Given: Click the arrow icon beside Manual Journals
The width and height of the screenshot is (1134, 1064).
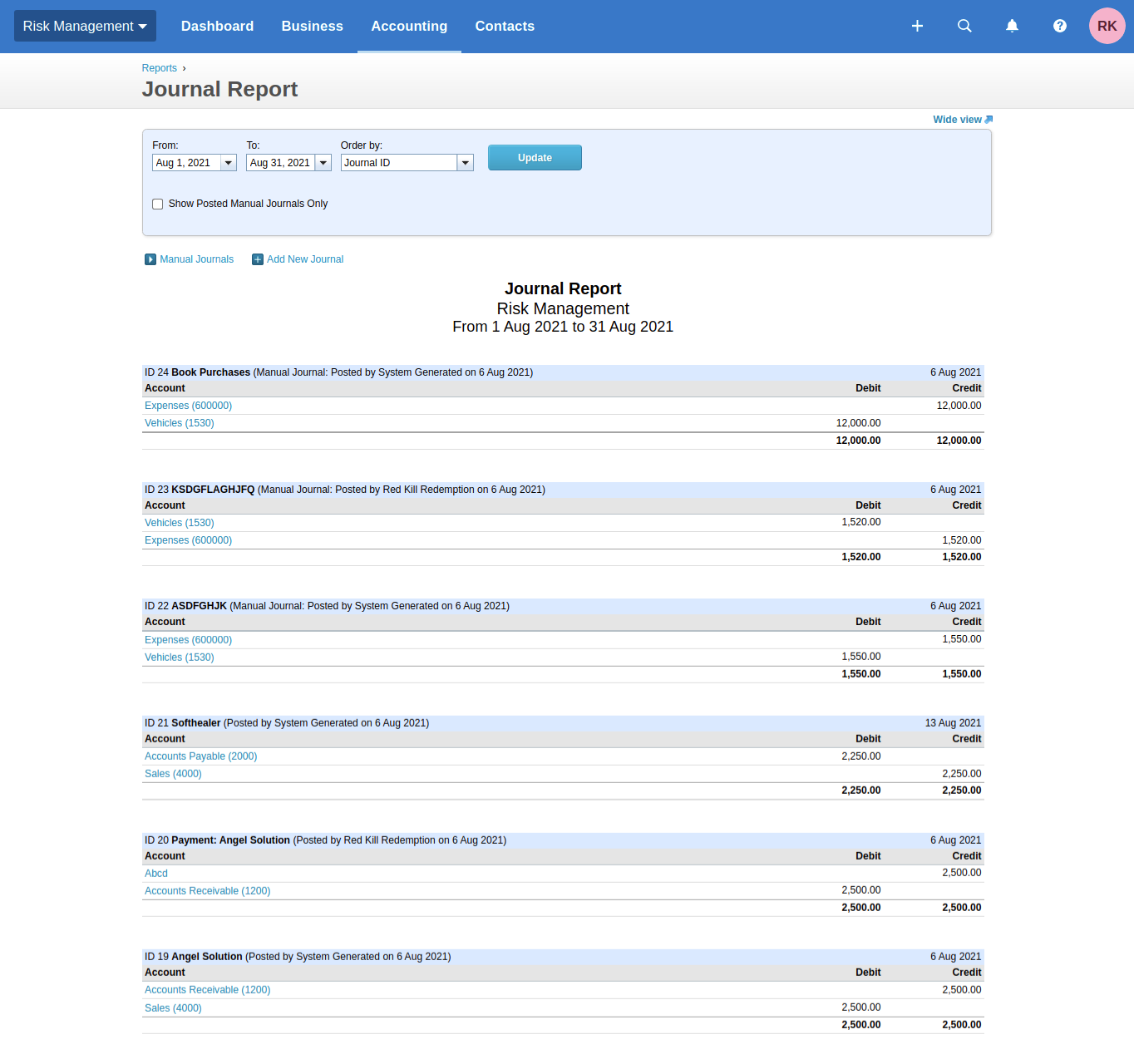Looking at the screenshot, I should 150,259.
